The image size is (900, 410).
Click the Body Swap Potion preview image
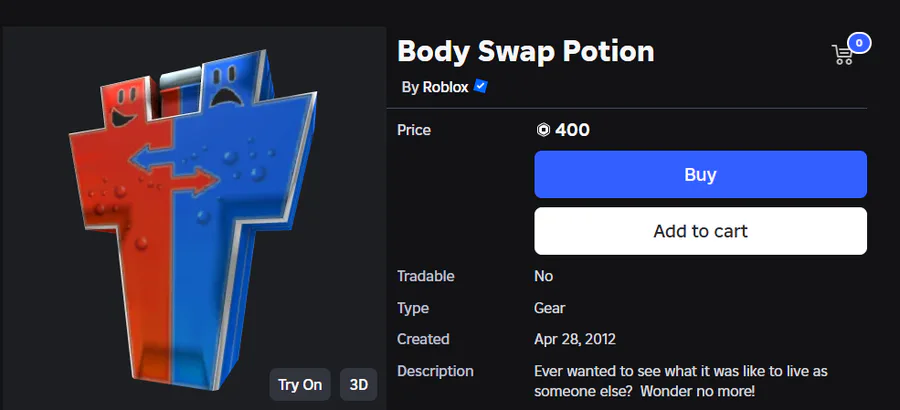(x=193, y=218)
